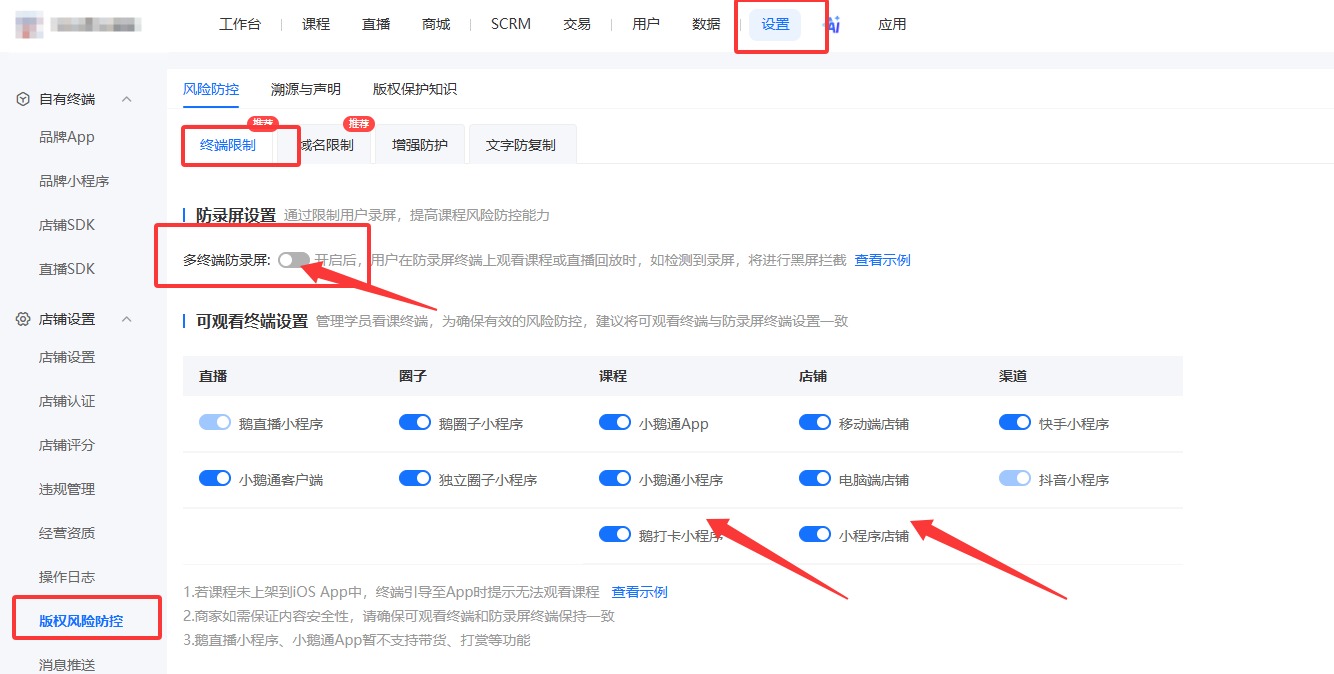The height and width of the screenshot is (674, 1334).
Task: Select 域名限制 sub-tab
Action: pyautogui.click(x=326, y=145)
